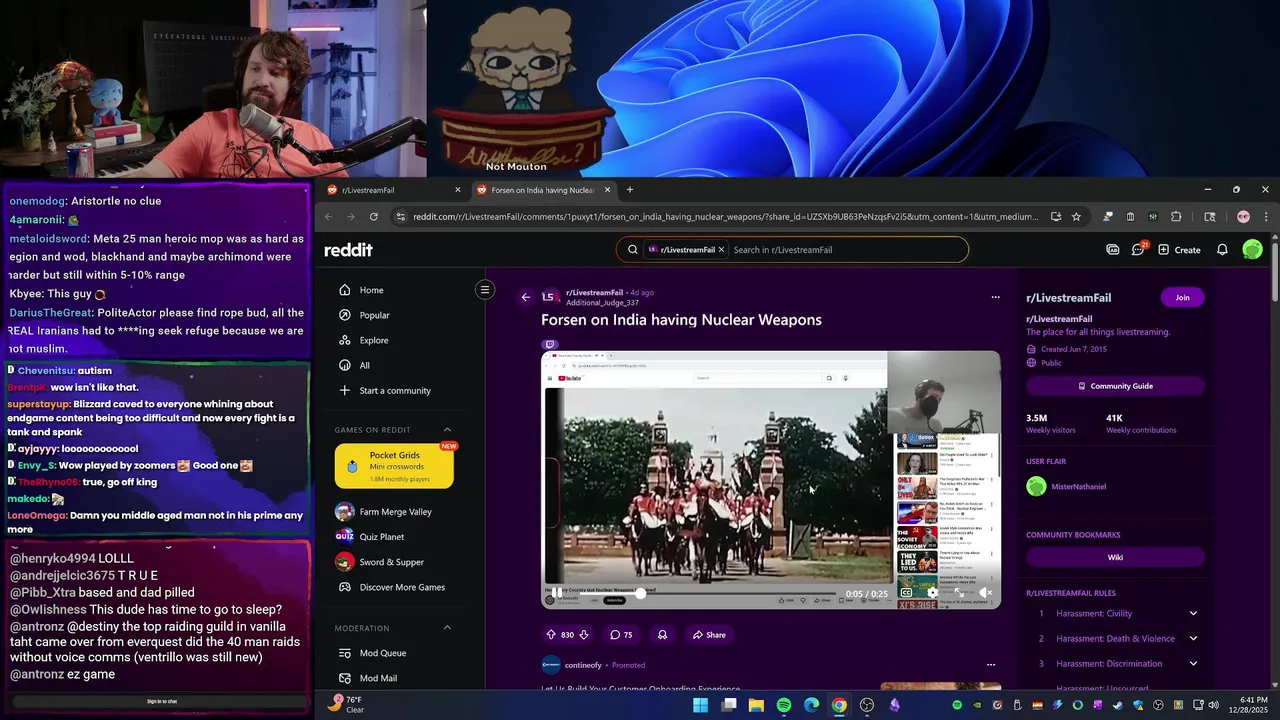Viewport: 1280px width, 720px height.
Task: Click the Create post button
Action: (x=1179, y=250)
